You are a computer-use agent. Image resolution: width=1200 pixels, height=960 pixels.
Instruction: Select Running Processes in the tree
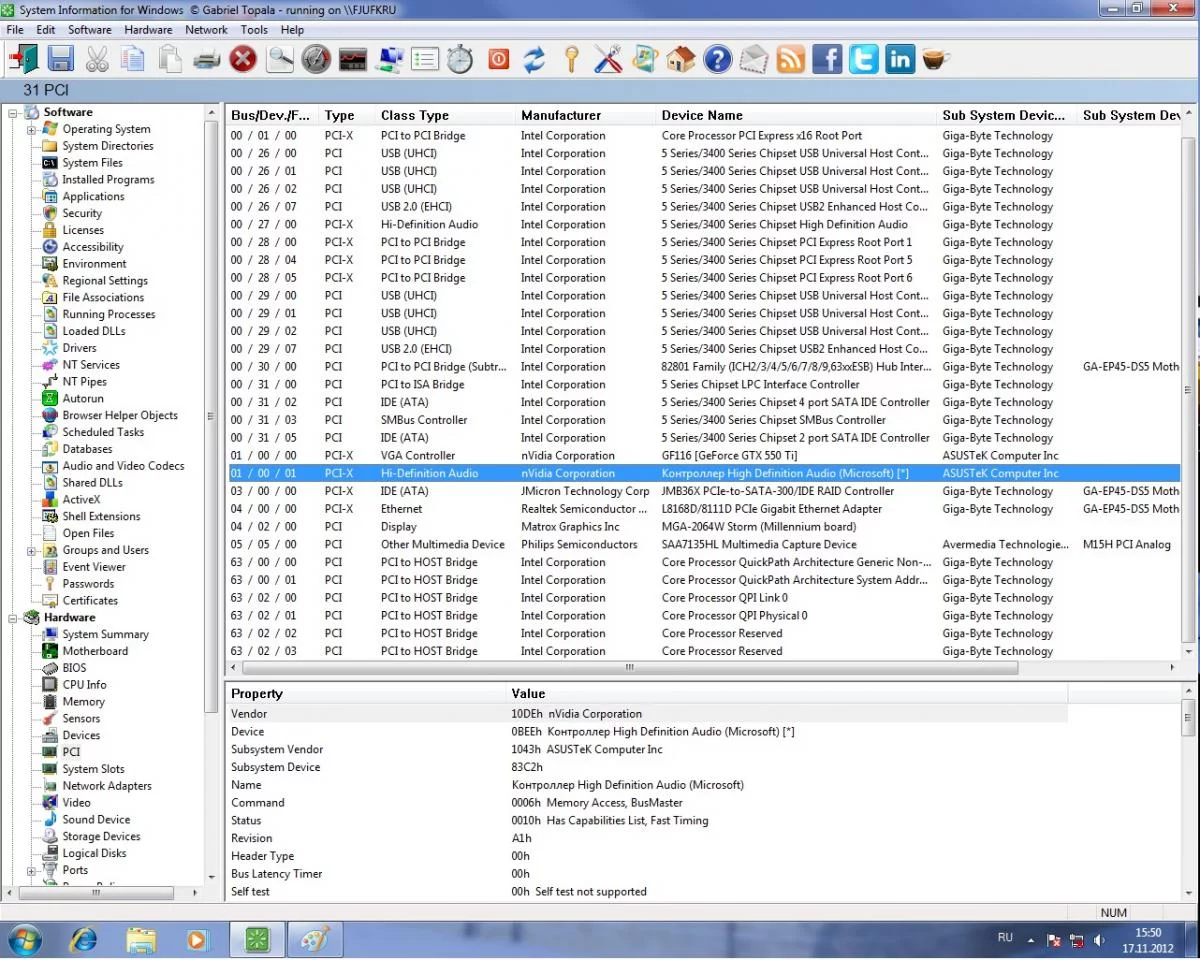click(x=108, y=314)
